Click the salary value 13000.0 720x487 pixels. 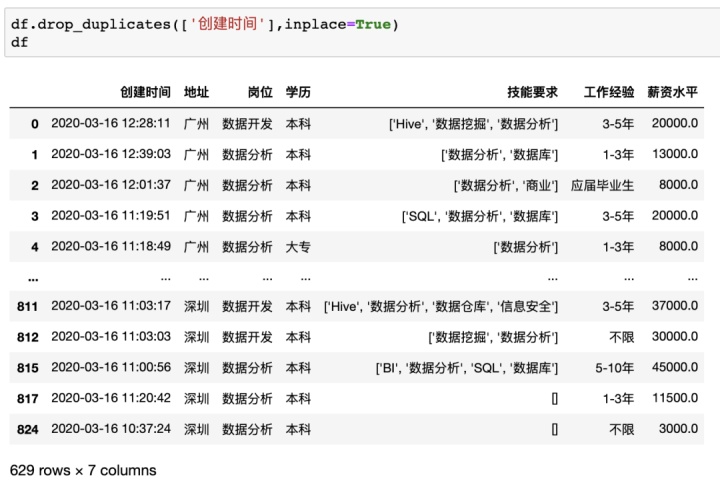click(x=675, y=154)
